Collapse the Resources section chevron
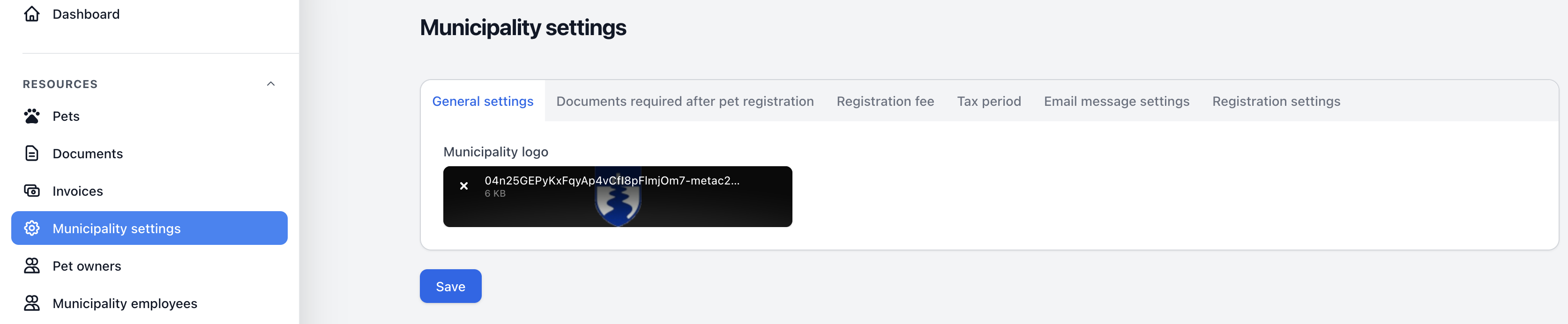The width and height of the screenshot is (1568, 324). 271,84
